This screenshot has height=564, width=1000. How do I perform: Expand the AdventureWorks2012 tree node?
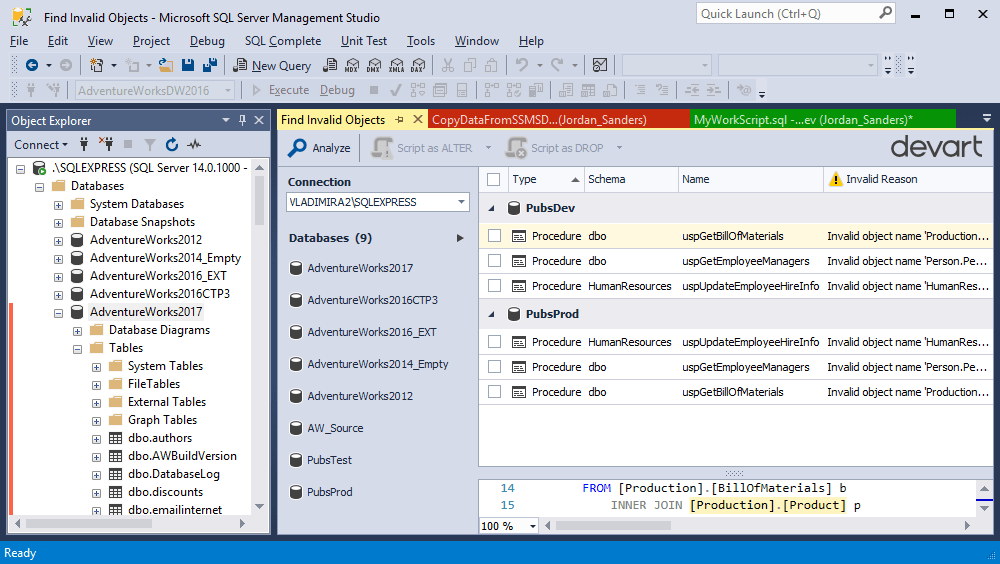(58, 241)
